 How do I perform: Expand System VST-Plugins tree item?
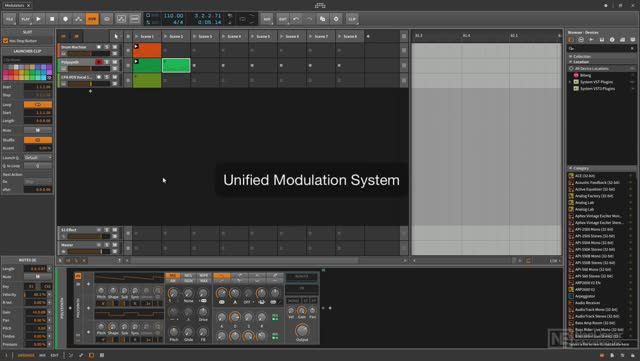pyautogui.click(x=570, y=82)
